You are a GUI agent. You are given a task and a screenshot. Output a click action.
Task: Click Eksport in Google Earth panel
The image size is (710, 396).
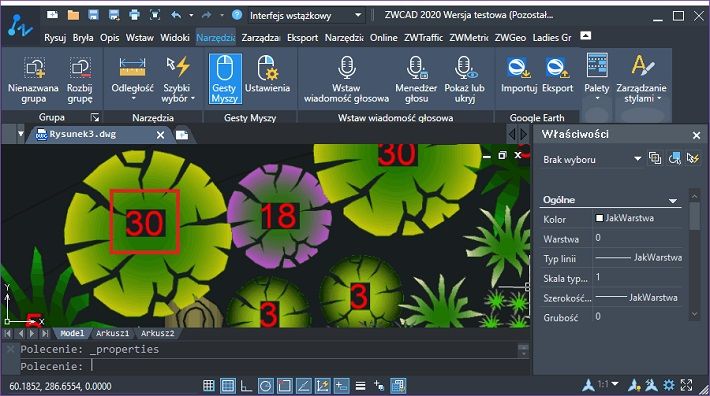[557, 76]
